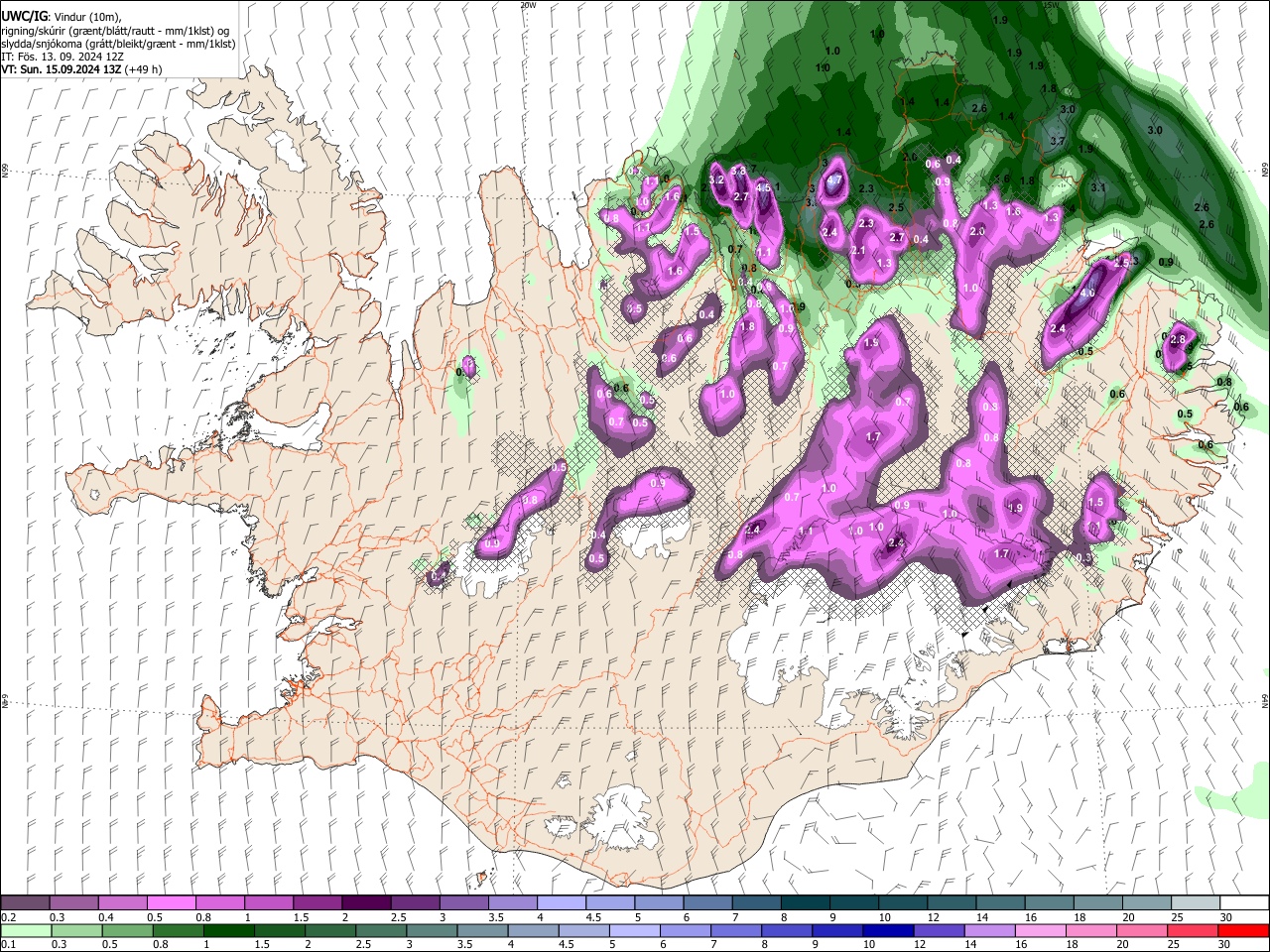Select the 0.5 swatch in the rain legend row
The image size is (1270, 952).
[127, 930]
